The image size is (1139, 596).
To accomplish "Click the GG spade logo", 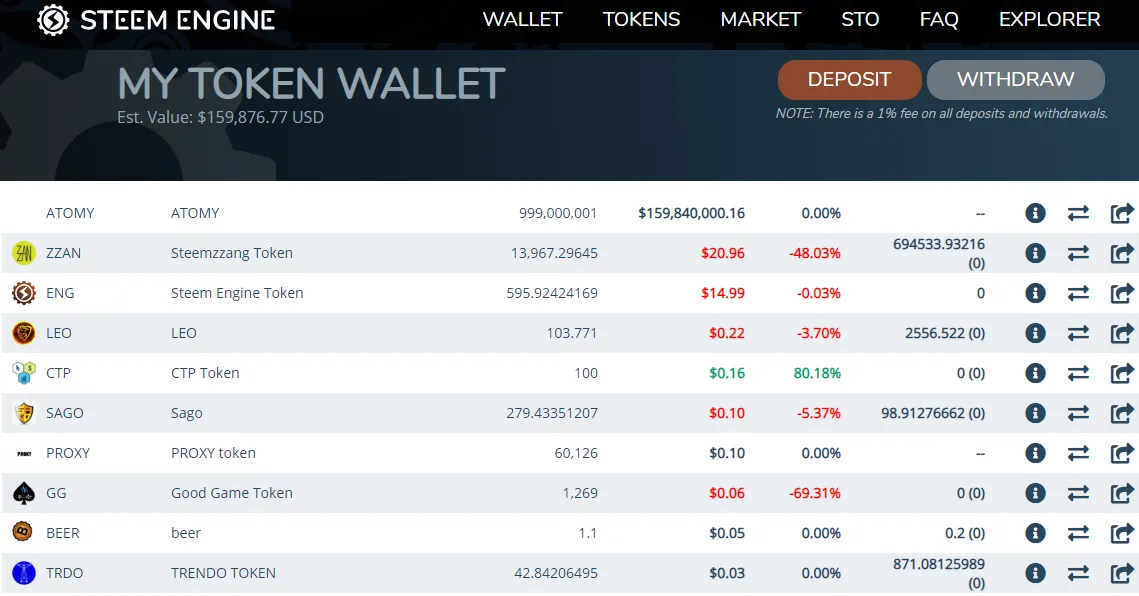I will 24,493.
